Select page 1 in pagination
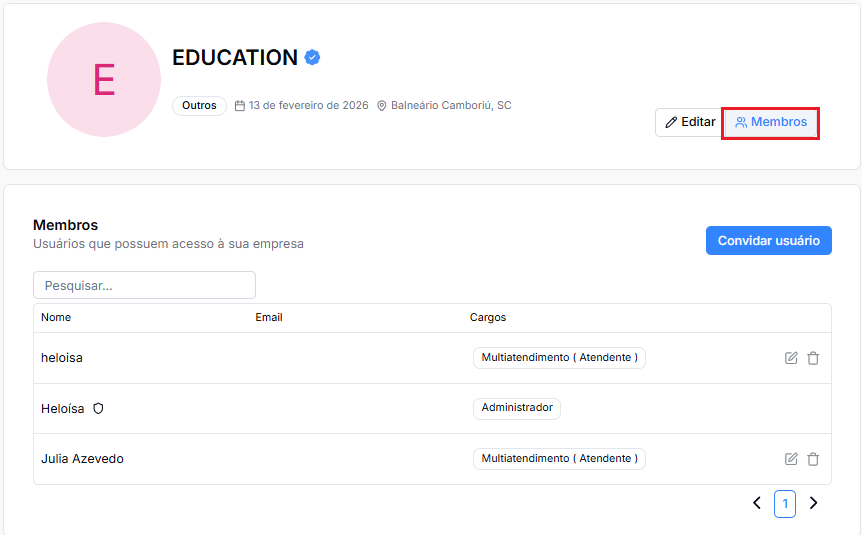The height and width of the screenshot is (535, 862). [785, 504]
